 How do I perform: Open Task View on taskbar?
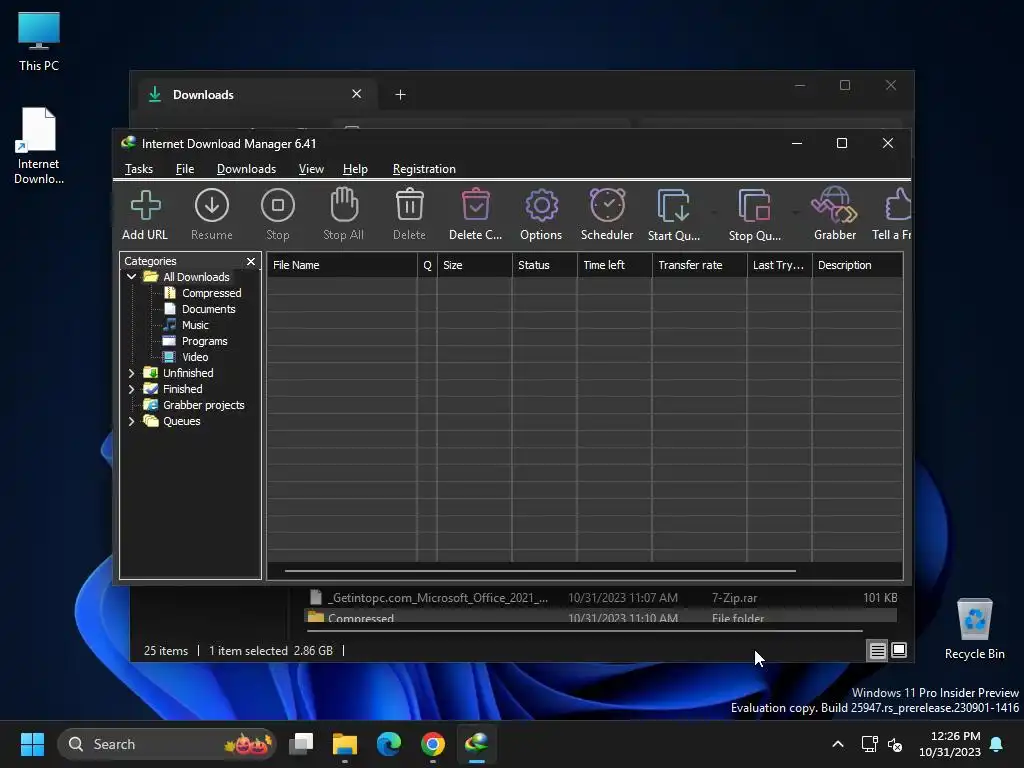(301, 744)
